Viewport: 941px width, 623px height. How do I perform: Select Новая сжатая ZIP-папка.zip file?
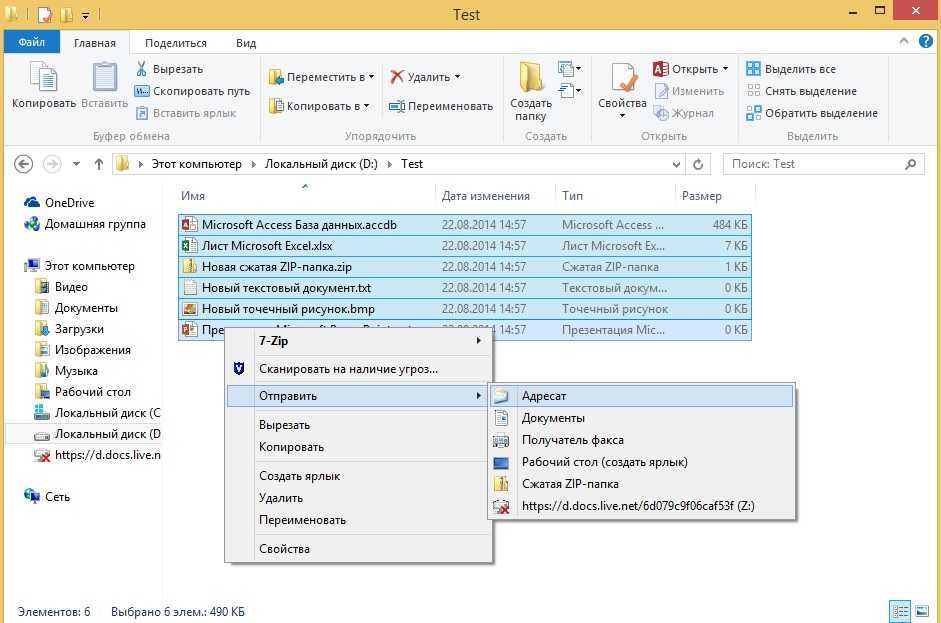pos(464,267)
